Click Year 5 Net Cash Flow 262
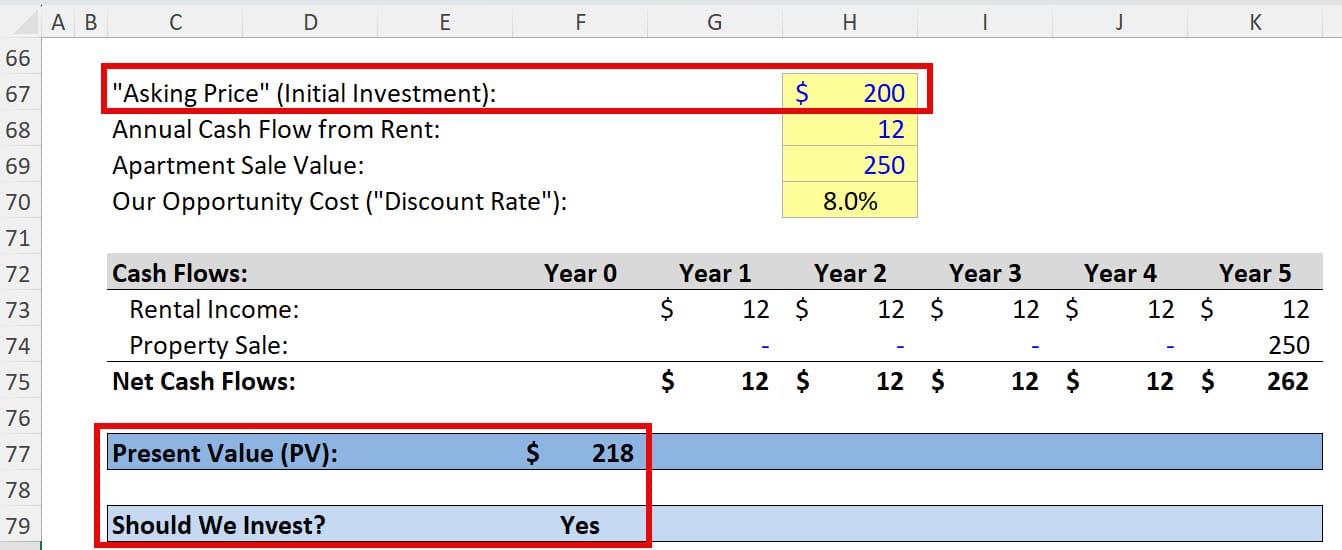Screen dimensions: 1342x550 click(x=1286, y=382)
